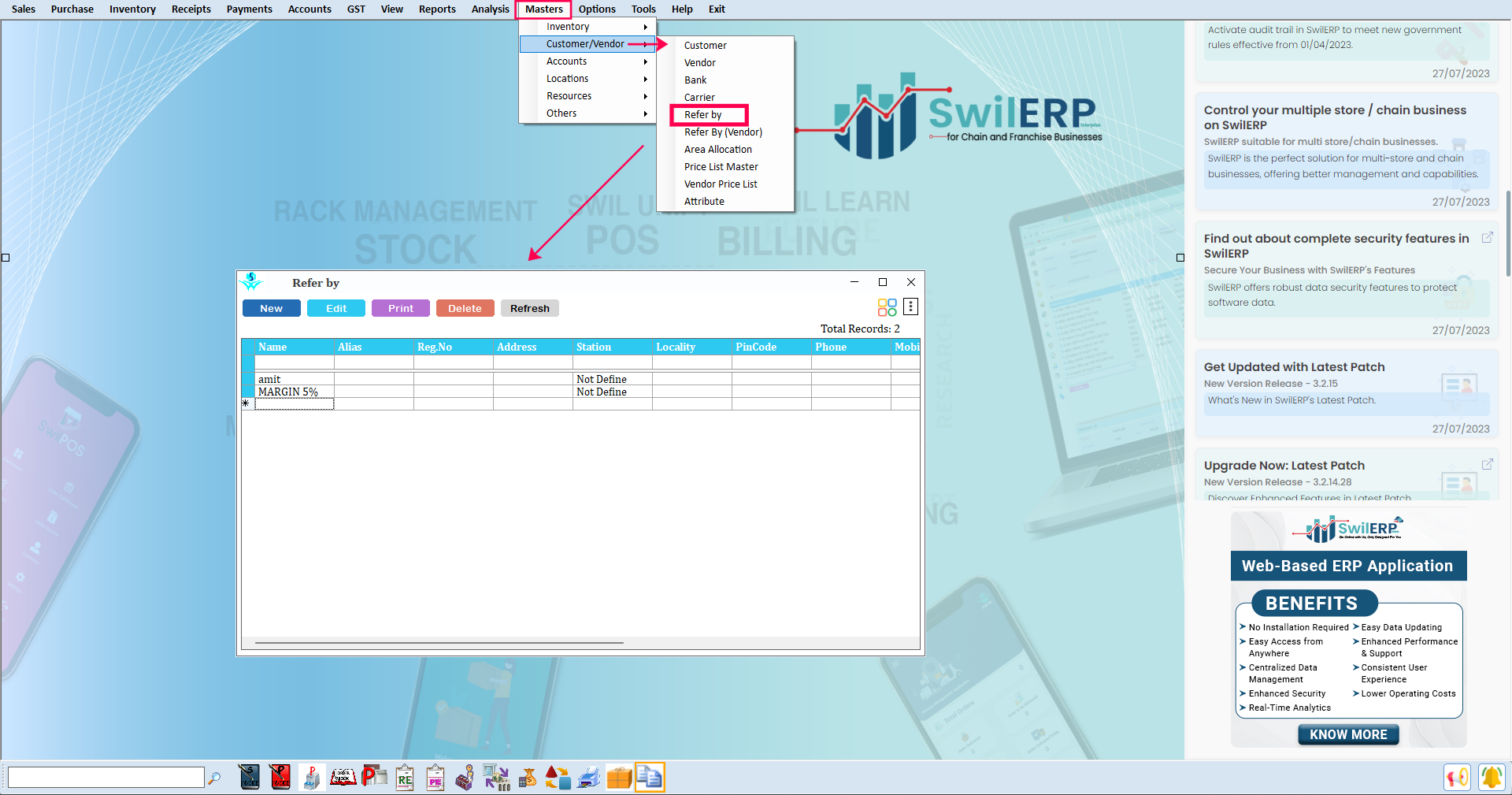Maximize the Refer by window
Screen dimensions: 1512x795
tap(883, 282)
